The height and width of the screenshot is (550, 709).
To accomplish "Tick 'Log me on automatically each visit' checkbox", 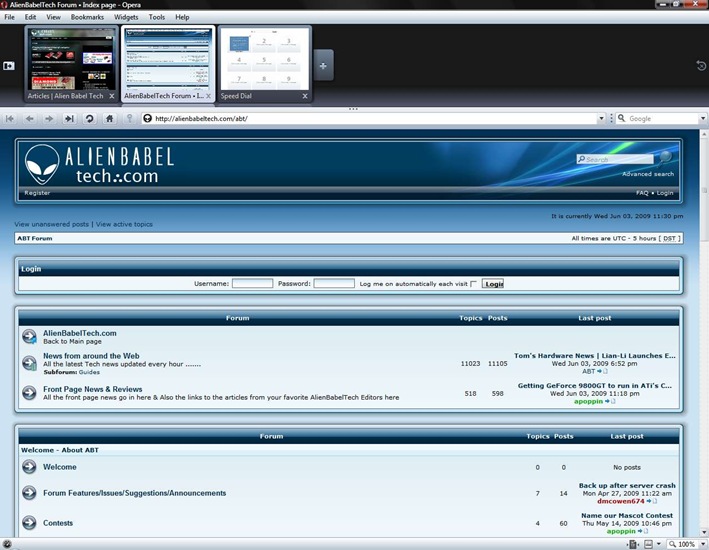I will pyautogui.click(x=473, y=284).
